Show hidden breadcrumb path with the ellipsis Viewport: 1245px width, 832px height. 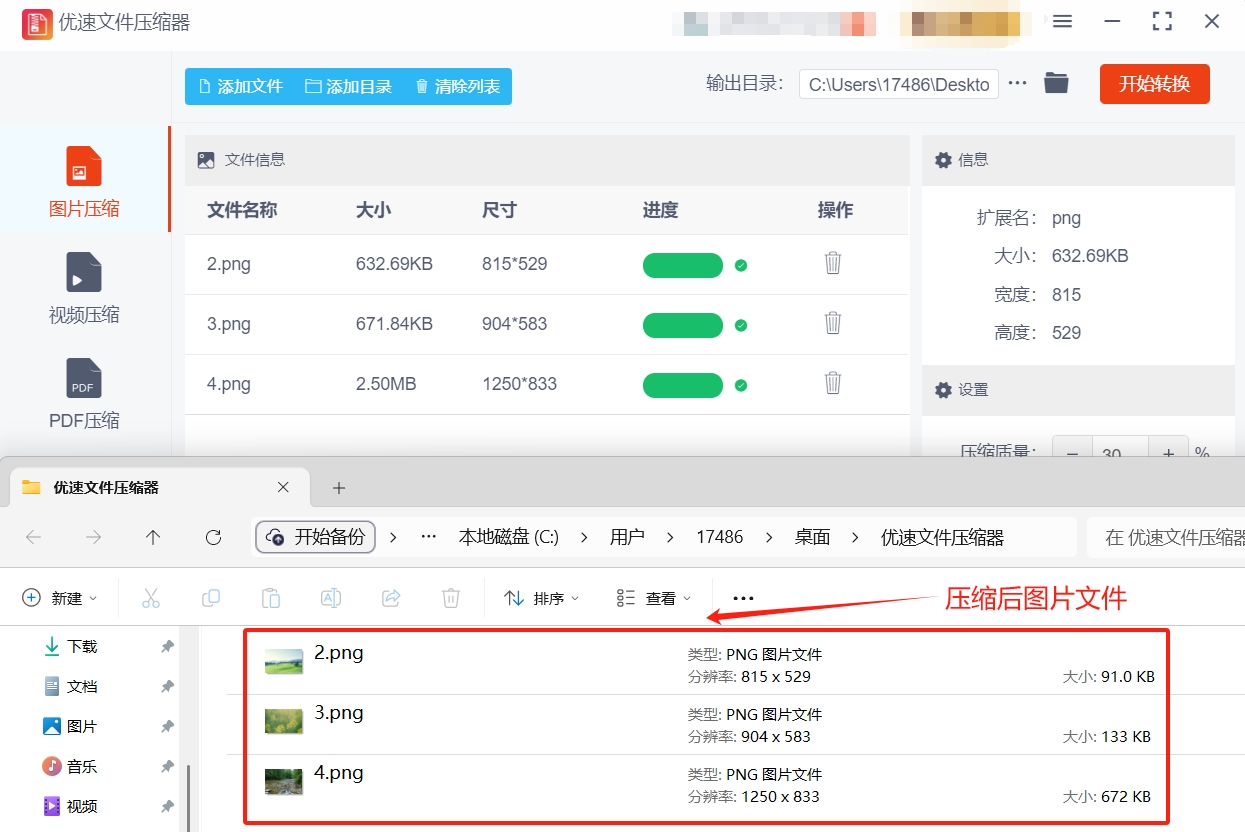click(429, 537)
